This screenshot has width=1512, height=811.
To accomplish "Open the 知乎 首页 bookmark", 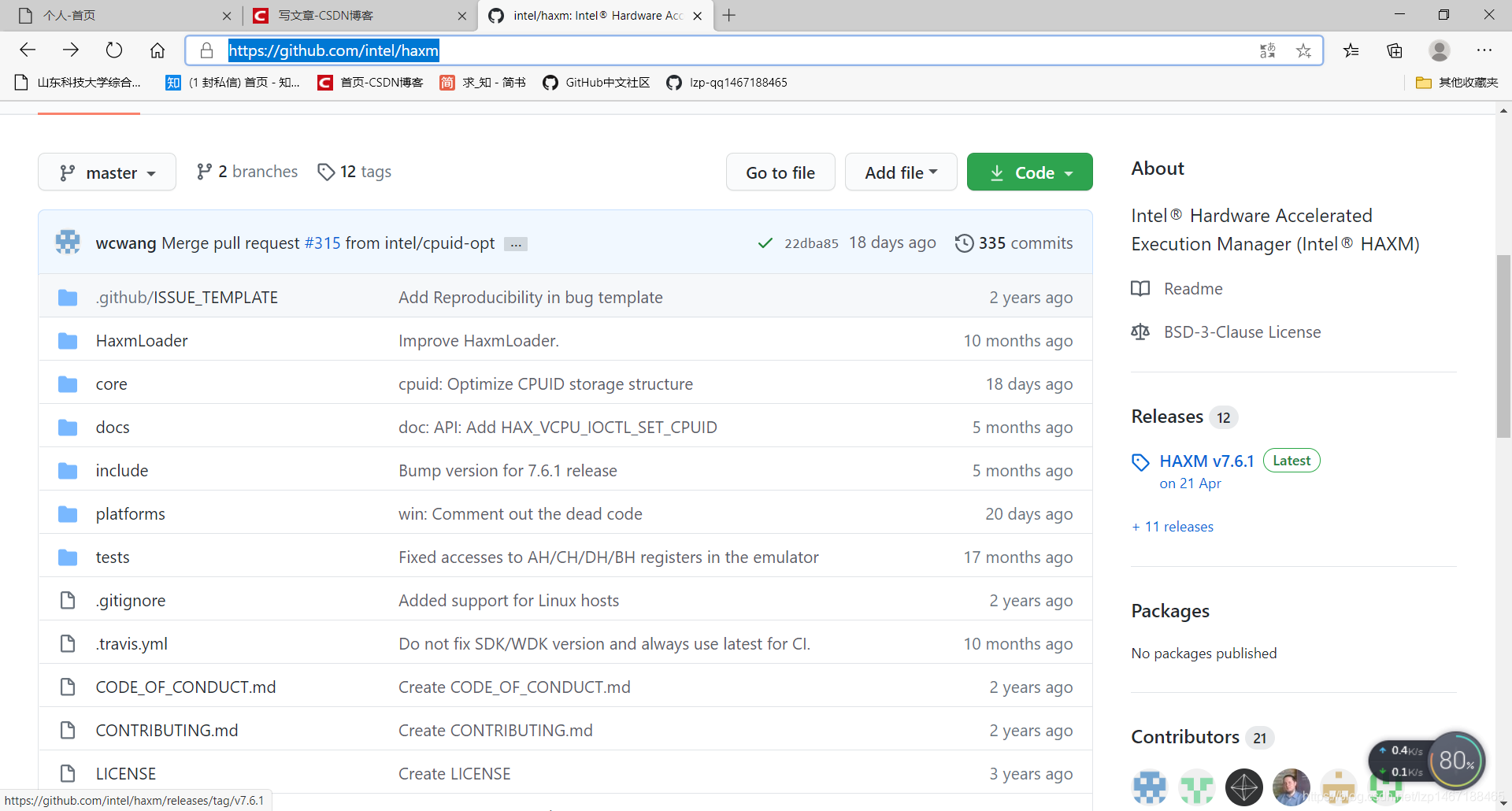I will click(233, 83).
